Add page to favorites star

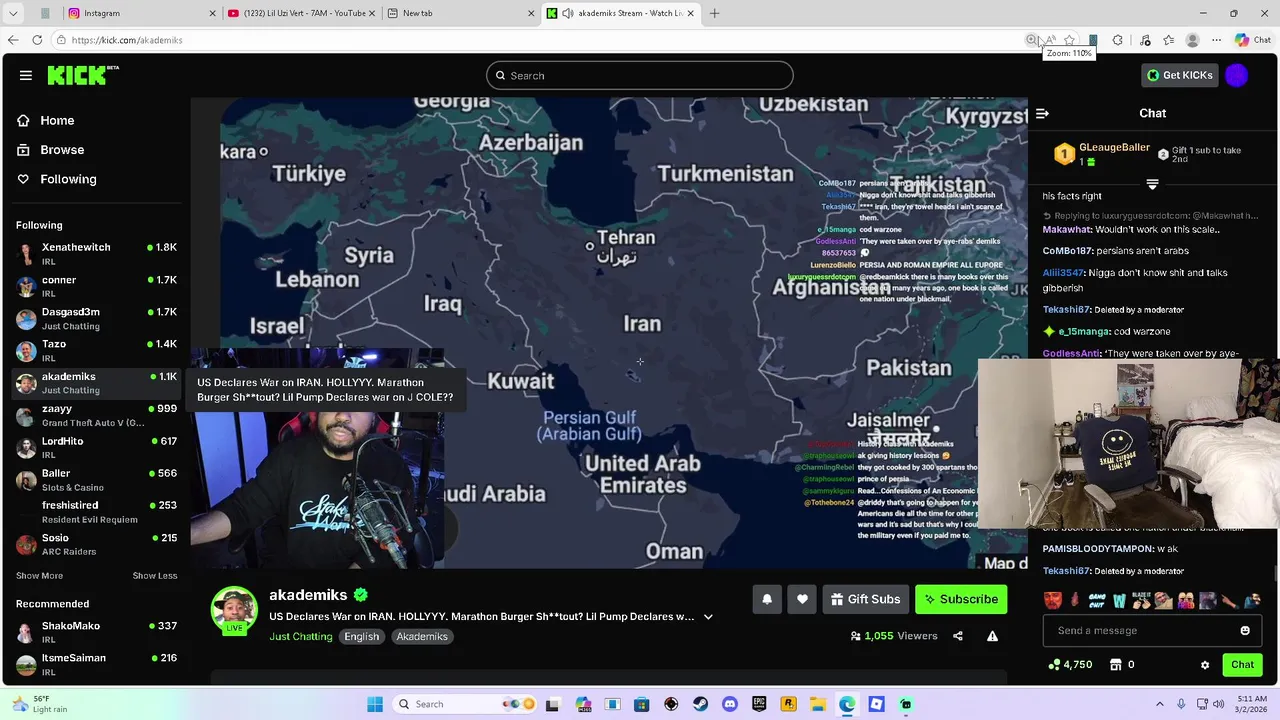1069,40
